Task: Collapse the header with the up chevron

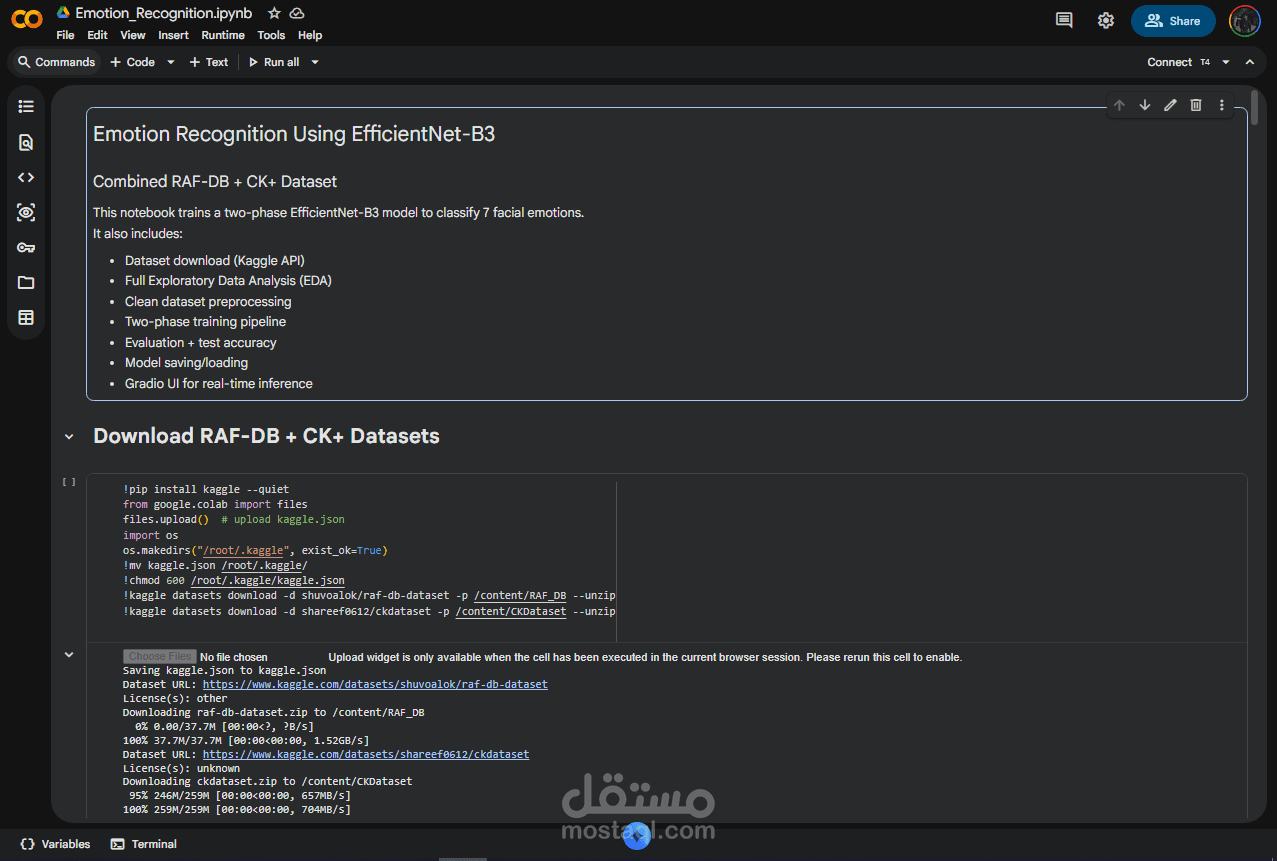Action: 1250,62
